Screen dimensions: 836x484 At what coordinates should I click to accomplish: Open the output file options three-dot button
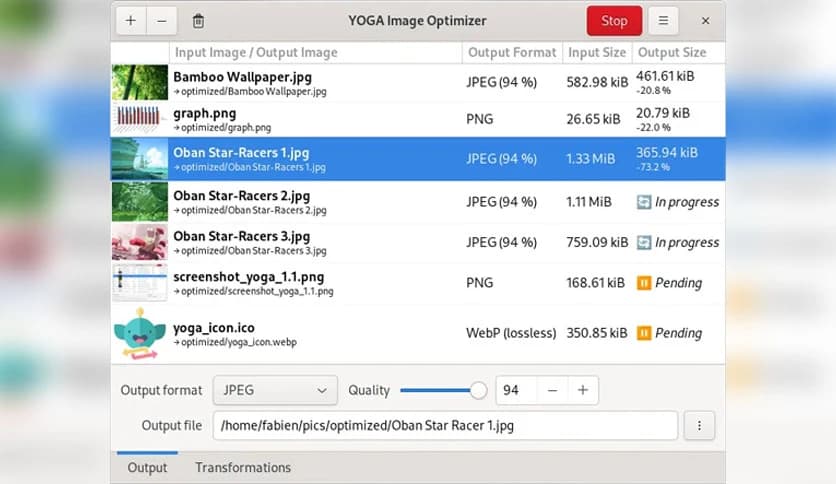pos(699,425)
